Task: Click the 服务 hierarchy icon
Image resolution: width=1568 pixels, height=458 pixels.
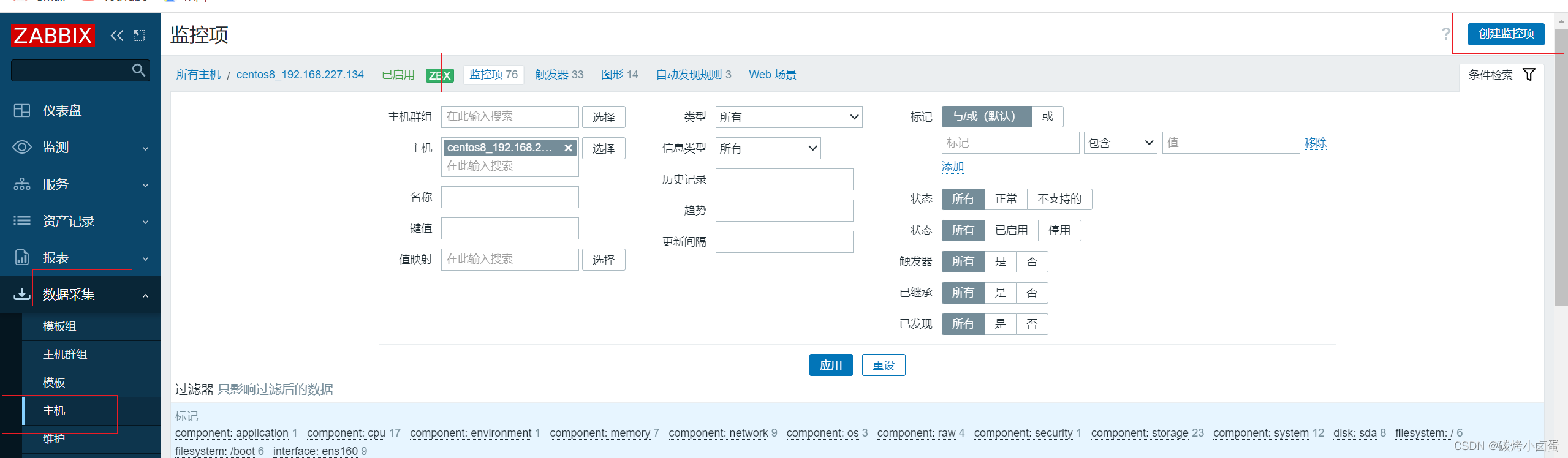Action: click(x=22, y=184)
